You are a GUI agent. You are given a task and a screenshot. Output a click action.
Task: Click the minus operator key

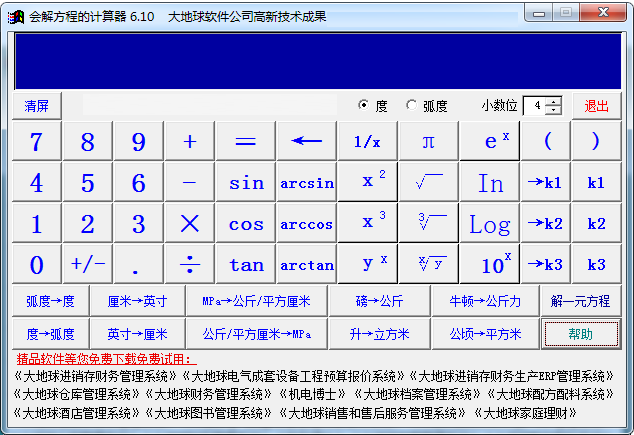(x=190, y=182)
